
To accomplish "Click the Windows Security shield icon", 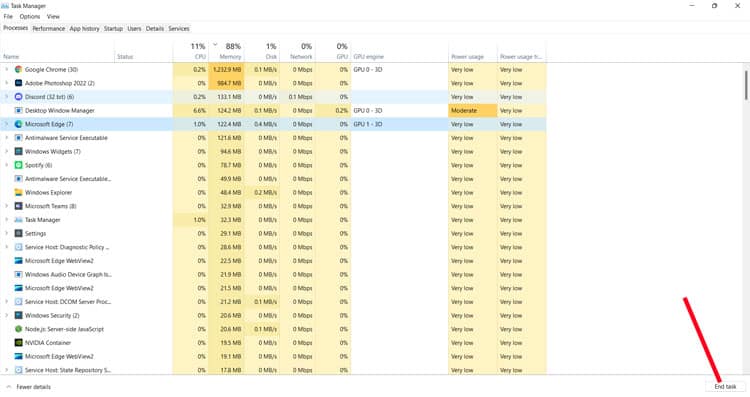I will (18, 315).
